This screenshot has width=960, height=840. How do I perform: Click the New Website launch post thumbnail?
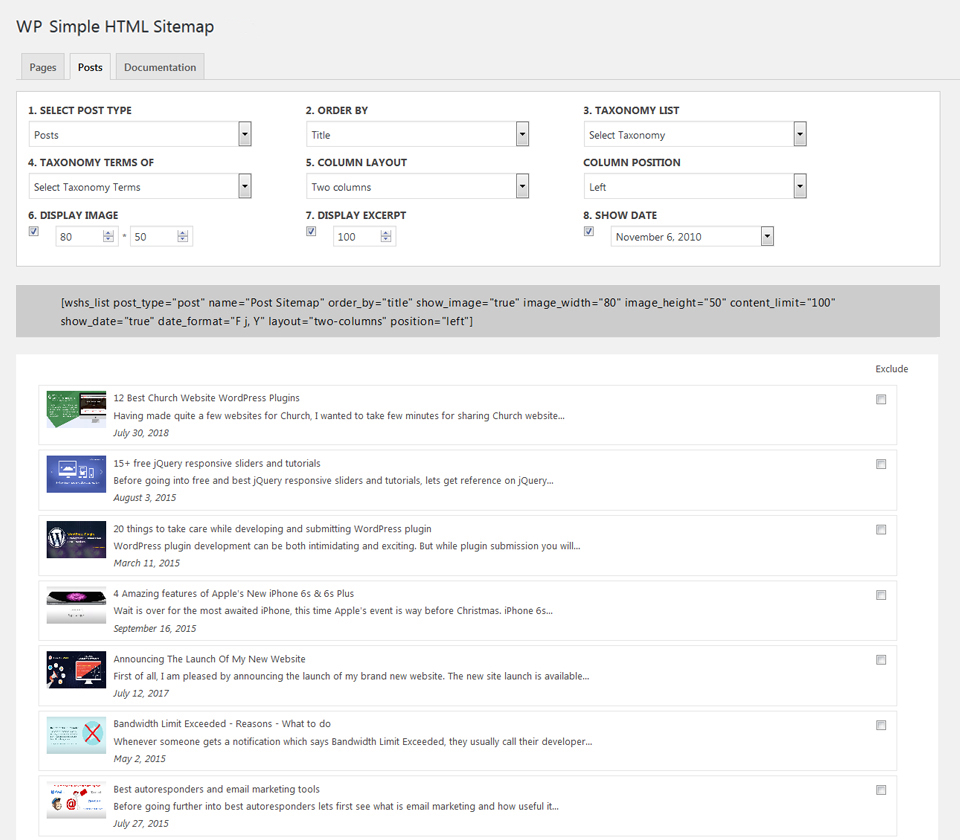pos(76,669)
